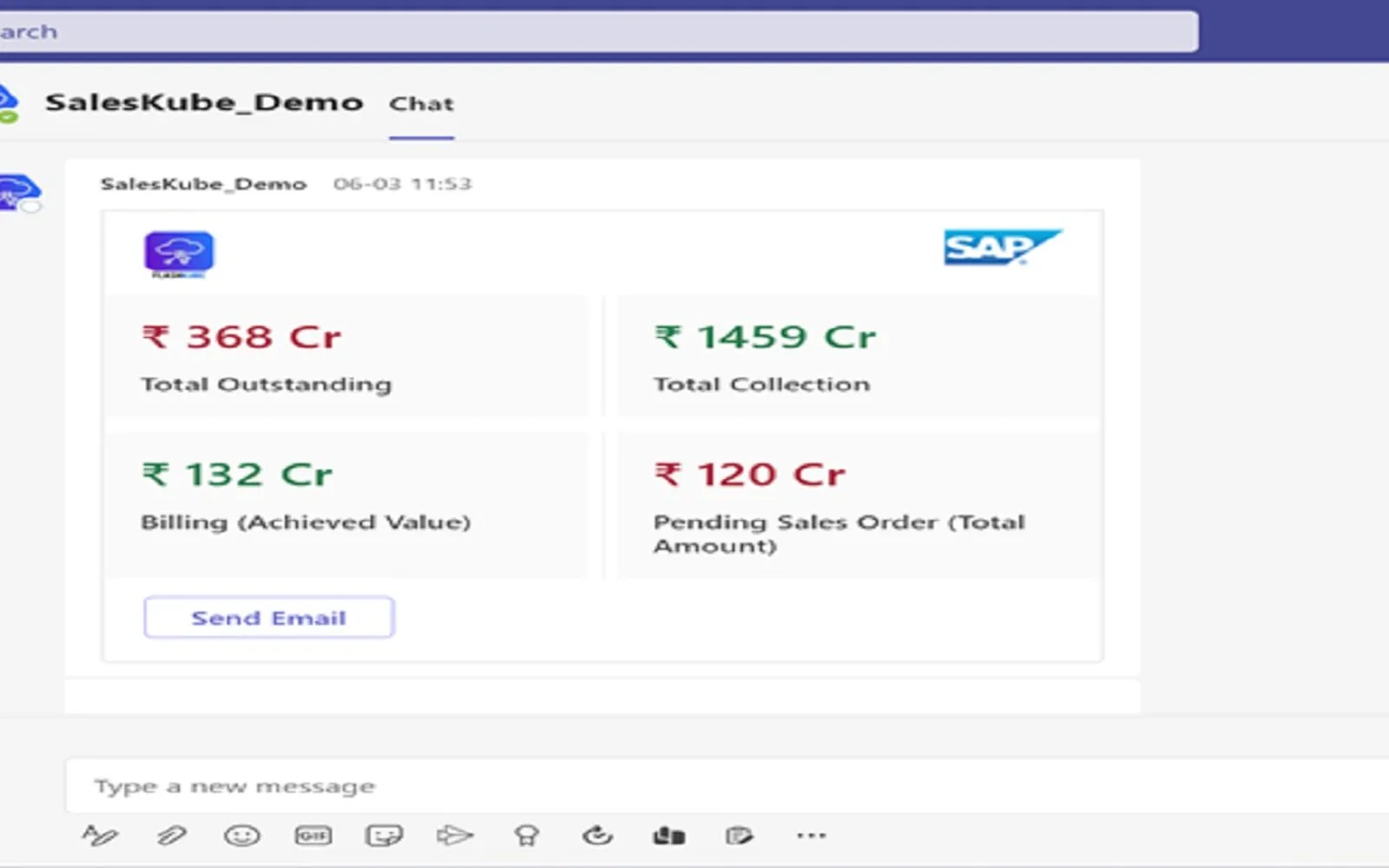The height and width of the screenshot is (868, 1389).
Task: Click the SalesKube cloud logo in the card
Action: coord(179,254)
